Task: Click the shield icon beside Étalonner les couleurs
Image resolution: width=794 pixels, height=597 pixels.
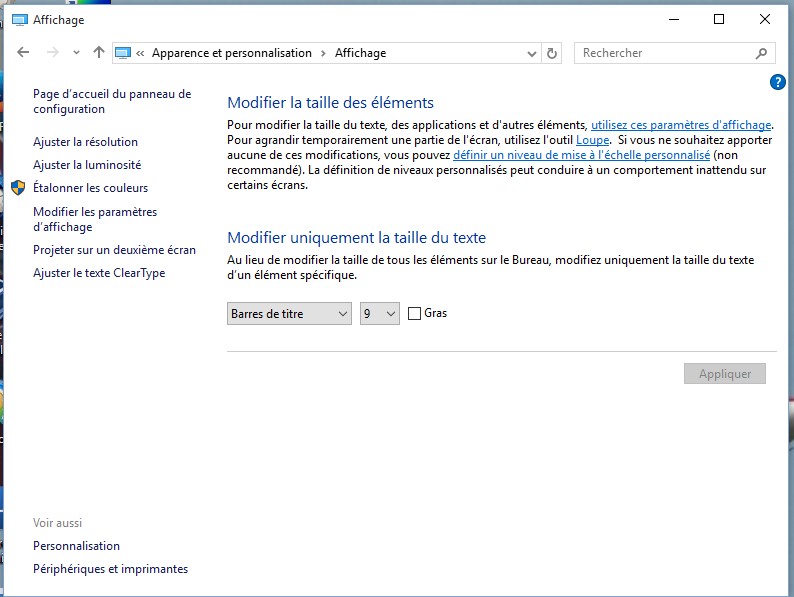Action: tap(18, 188)
